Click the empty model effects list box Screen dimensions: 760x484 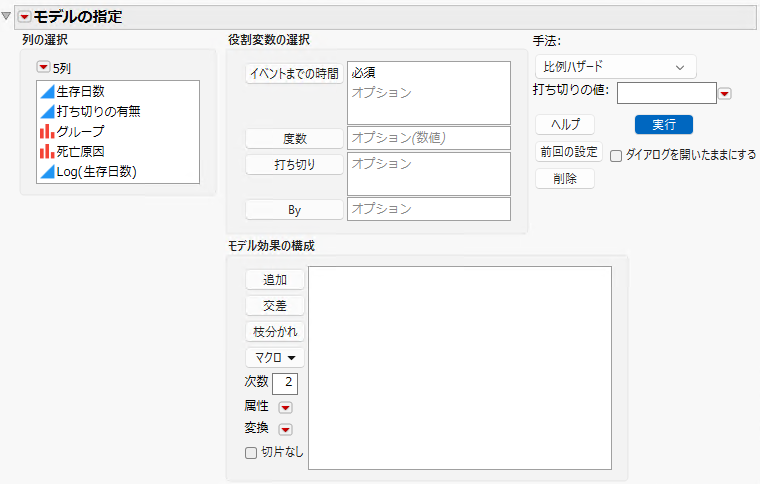460,368
